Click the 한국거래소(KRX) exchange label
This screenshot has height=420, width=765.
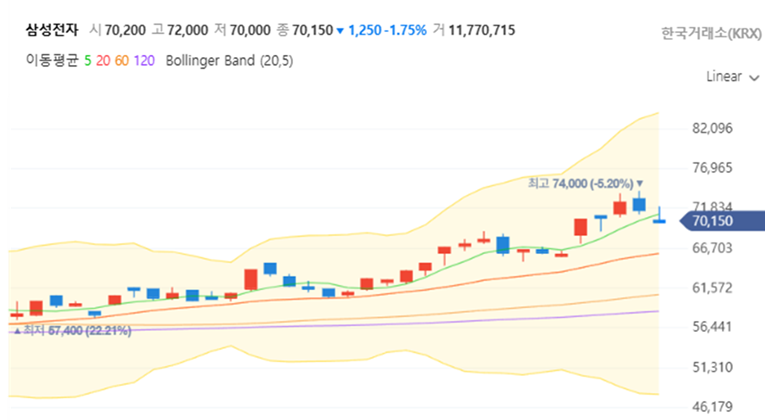[711, 34]
